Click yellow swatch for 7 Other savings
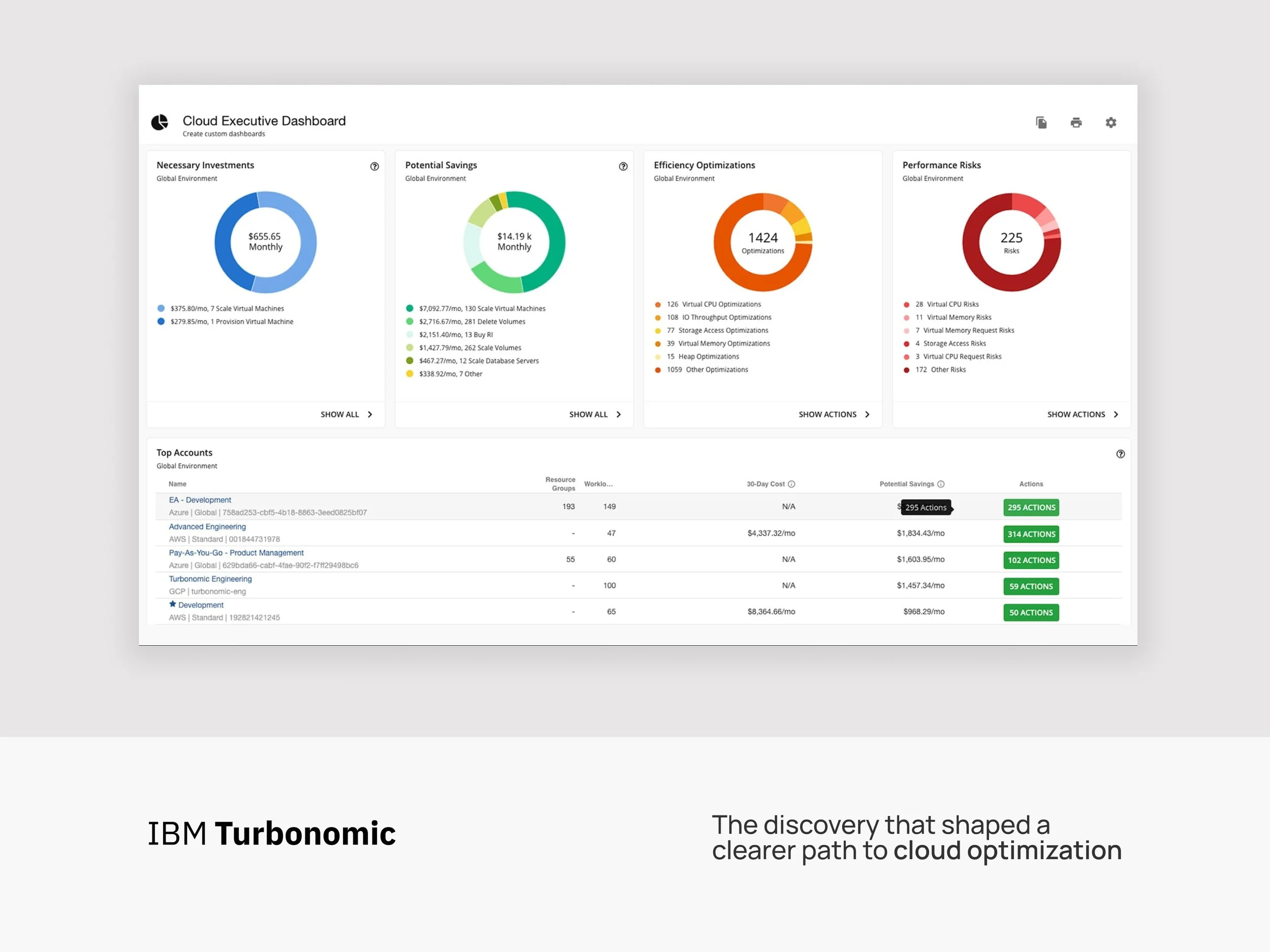This screenshot has height=952, width=1270. click(x=409, y=374)
